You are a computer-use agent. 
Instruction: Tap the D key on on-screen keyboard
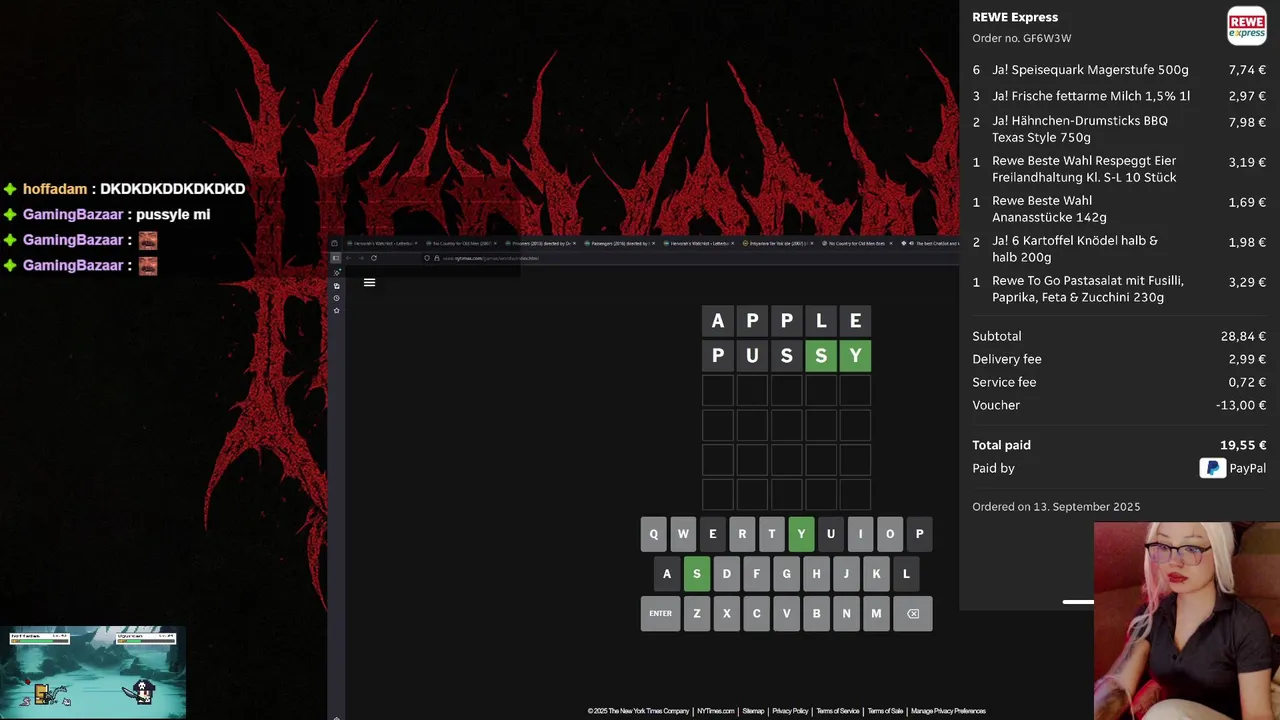point(727,574)
